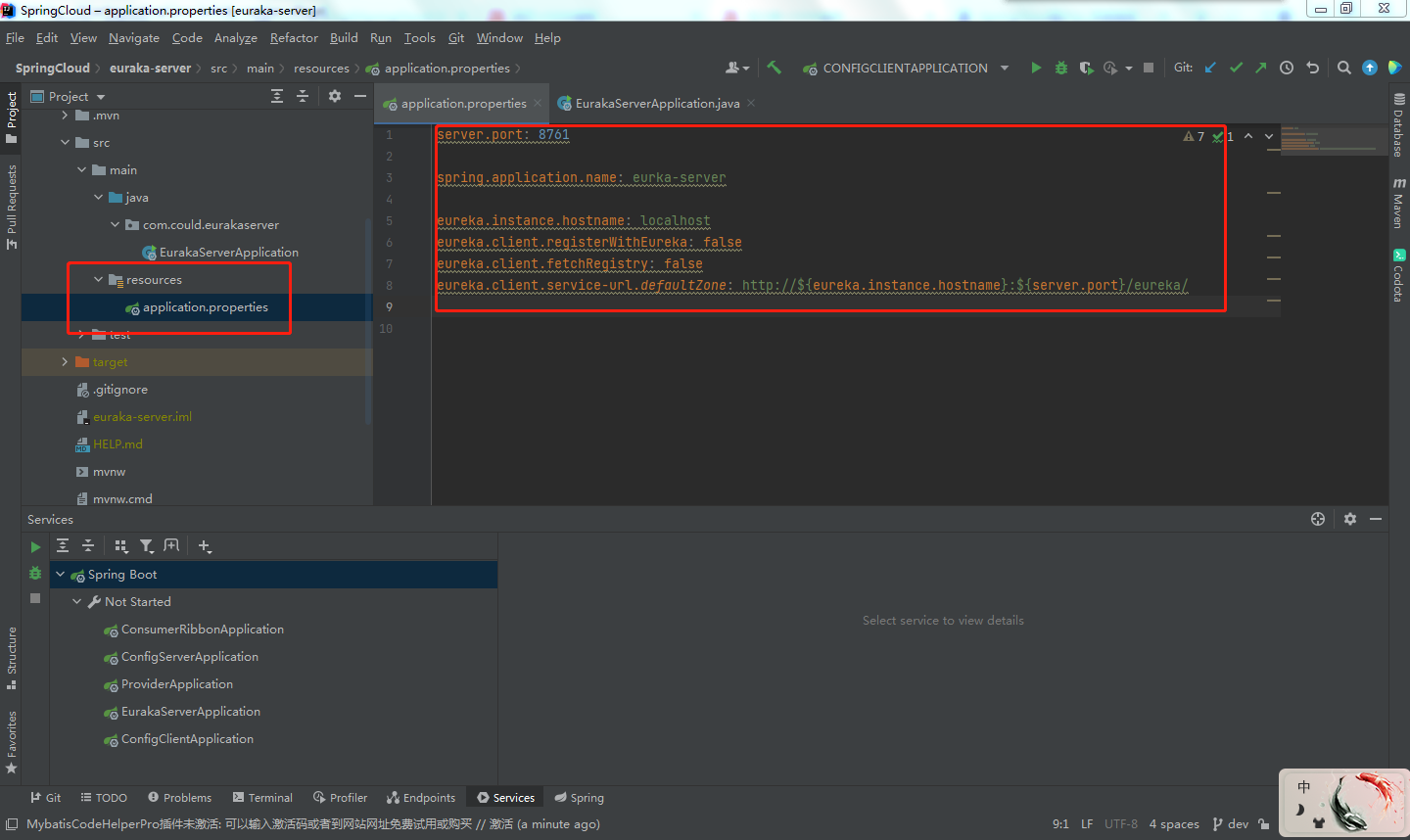The width and height of the screenshot is (1410, 840).
Task: Click Expand All icon in Project panel
Action: click(277, 96)
